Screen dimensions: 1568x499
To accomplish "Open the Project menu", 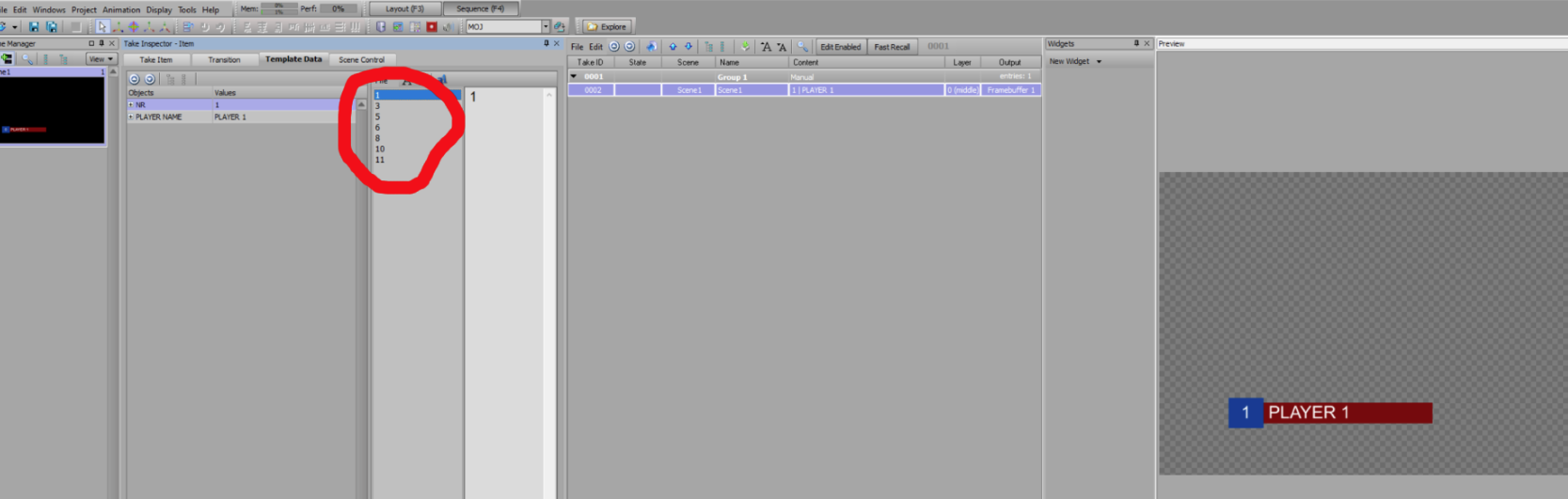I will point(84,9).
